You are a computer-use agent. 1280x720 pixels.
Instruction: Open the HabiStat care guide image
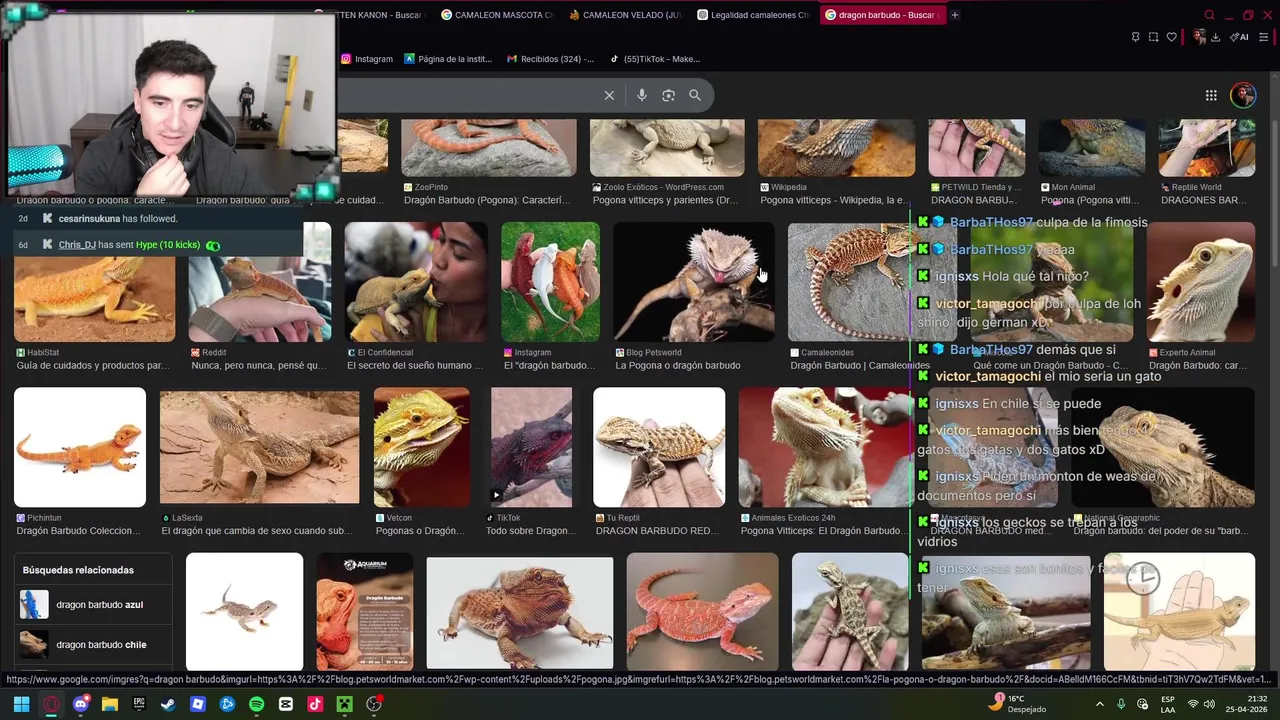pyautogui.click(x=94, y=299)
